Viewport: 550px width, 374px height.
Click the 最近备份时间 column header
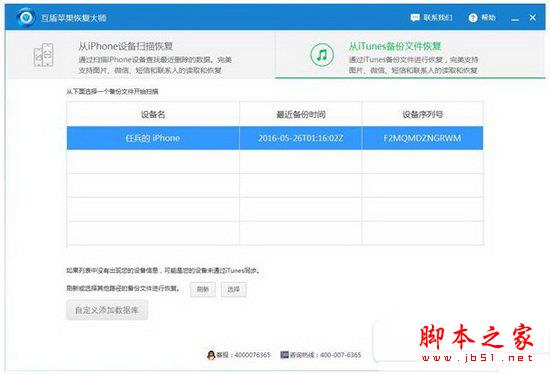coord(301,114)
